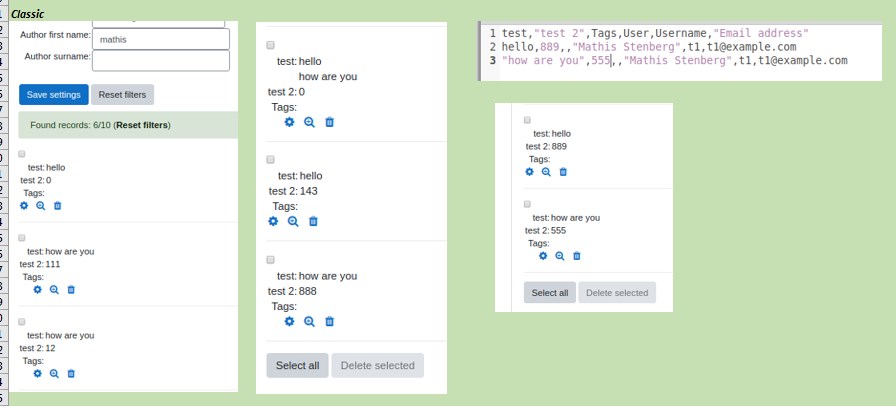Click the Save settings button
896x406 pixels.
[54, 95]
